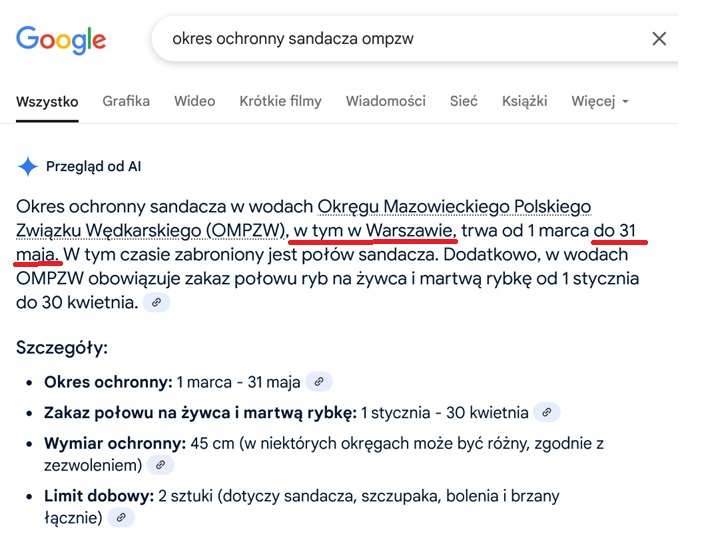Click the Google logo
Screen dimensions: 705x539
coord(61,40)
